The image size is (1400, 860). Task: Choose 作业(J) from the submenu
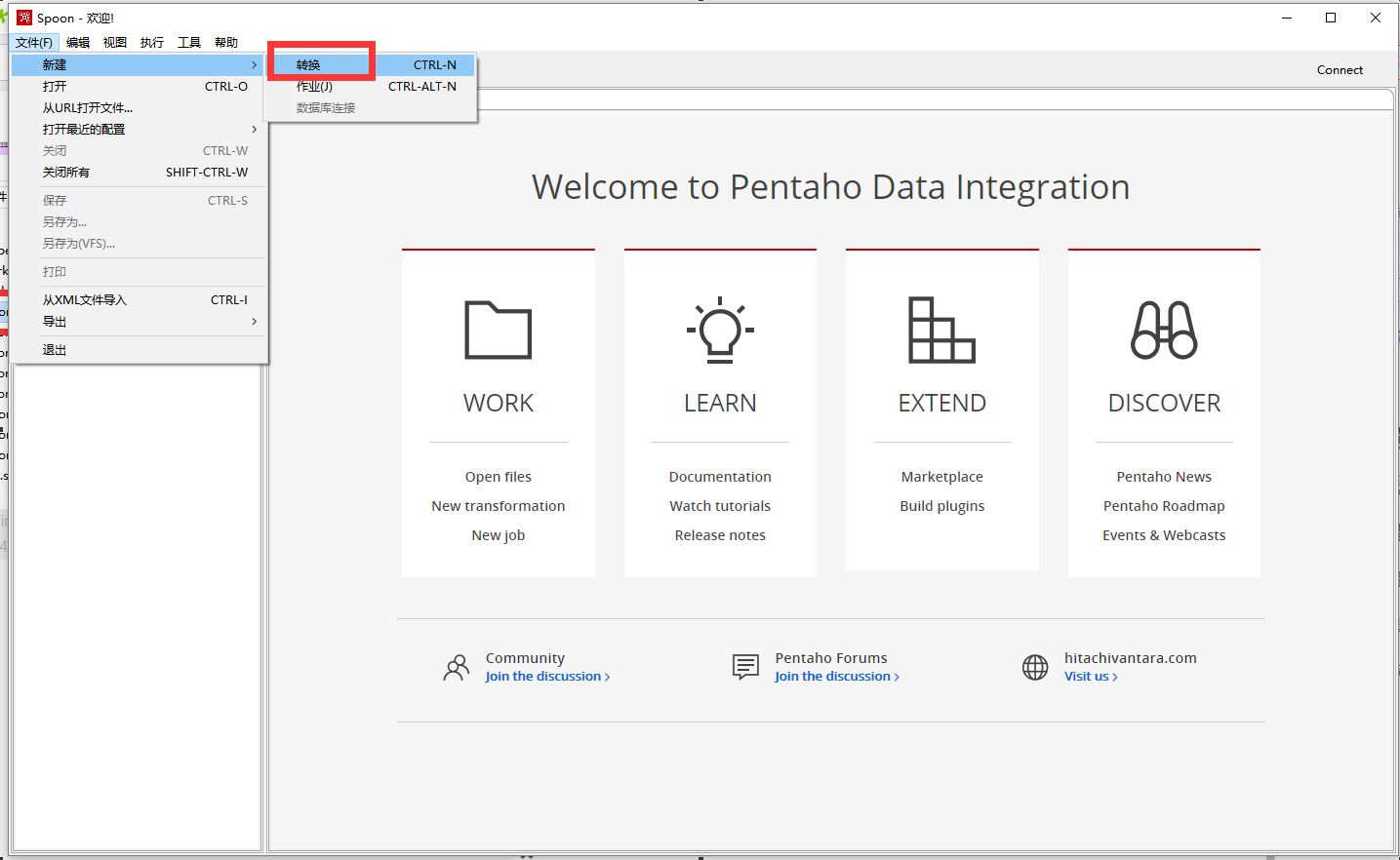[x=370, y=86]
